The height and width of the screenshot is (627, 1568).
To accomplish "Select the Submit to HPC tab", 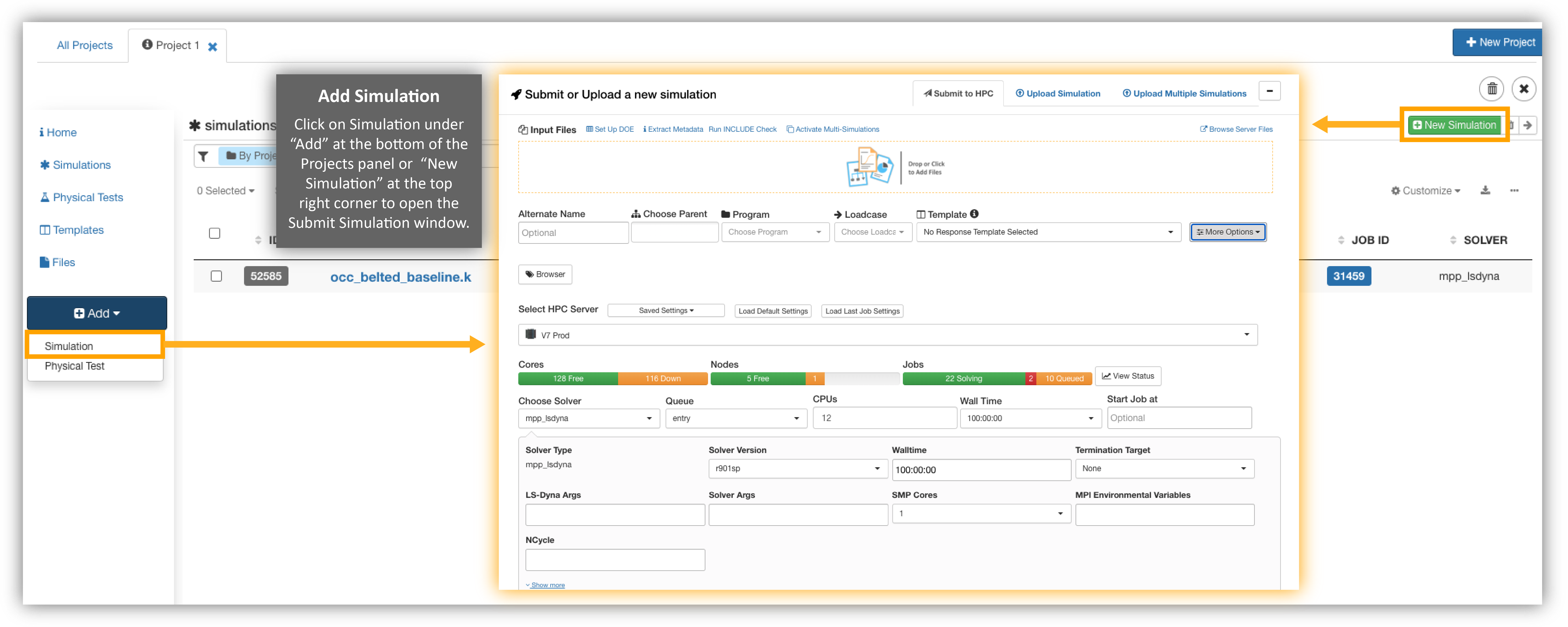I will tap(958, 93).
